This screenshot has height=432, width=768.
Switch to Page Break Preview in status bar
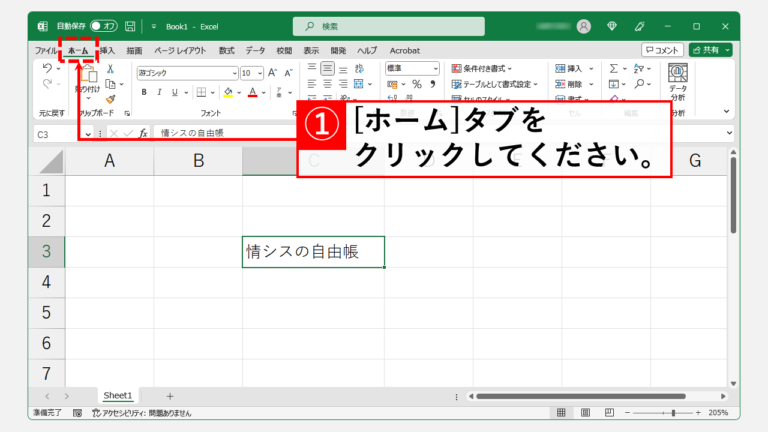click(x=609, y=413)
